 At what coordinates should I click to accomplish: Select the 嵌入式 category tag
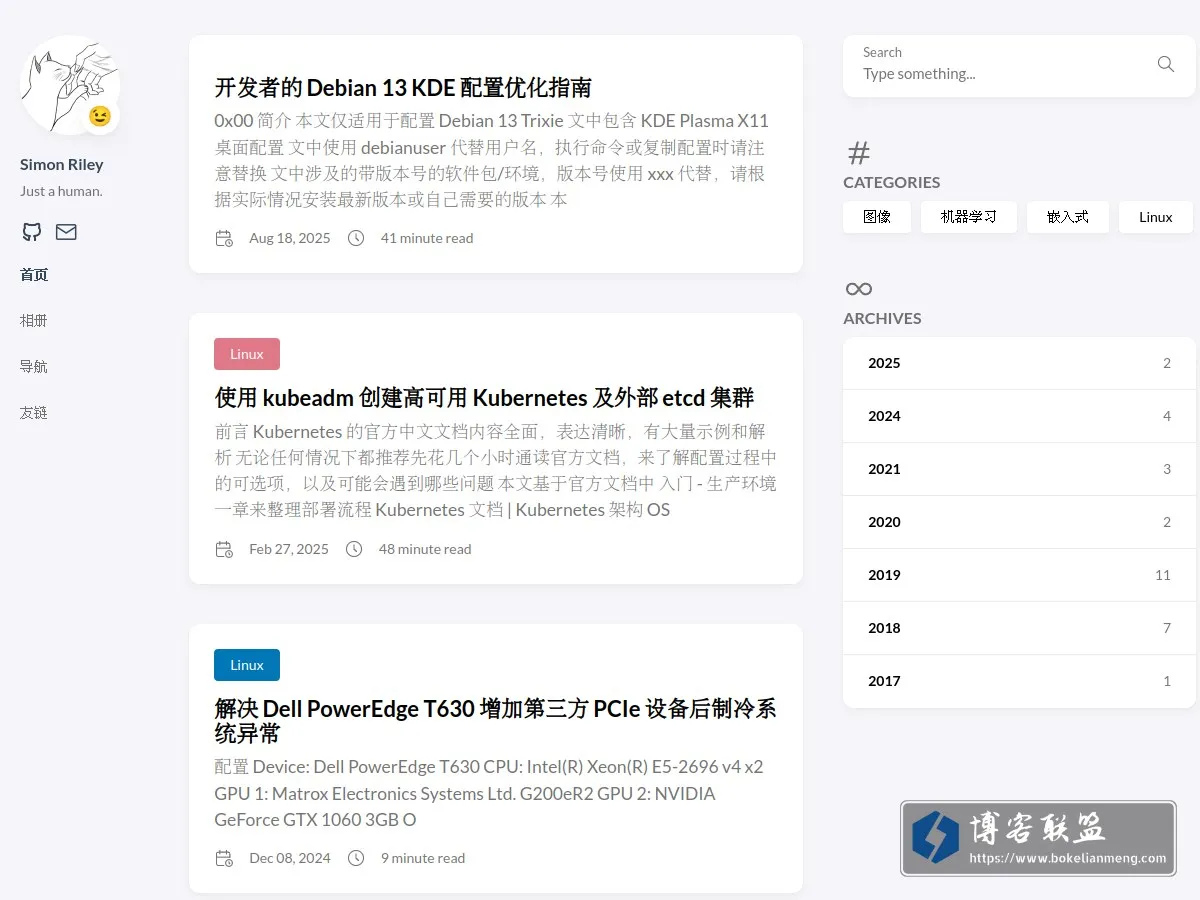coord(1068,217)
